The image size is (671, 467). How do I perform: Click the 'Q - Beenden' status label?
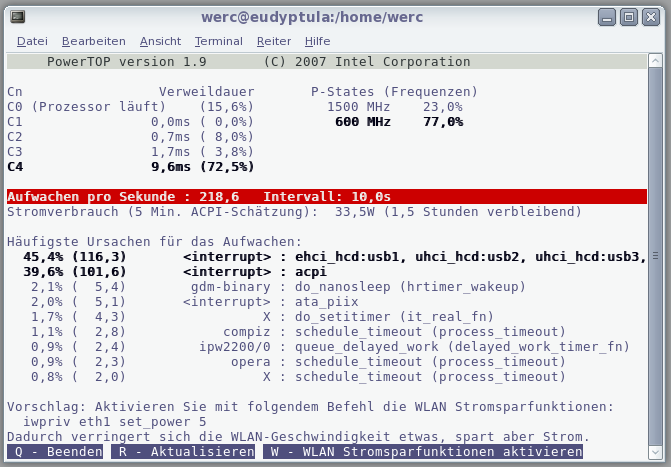(55, 452)
